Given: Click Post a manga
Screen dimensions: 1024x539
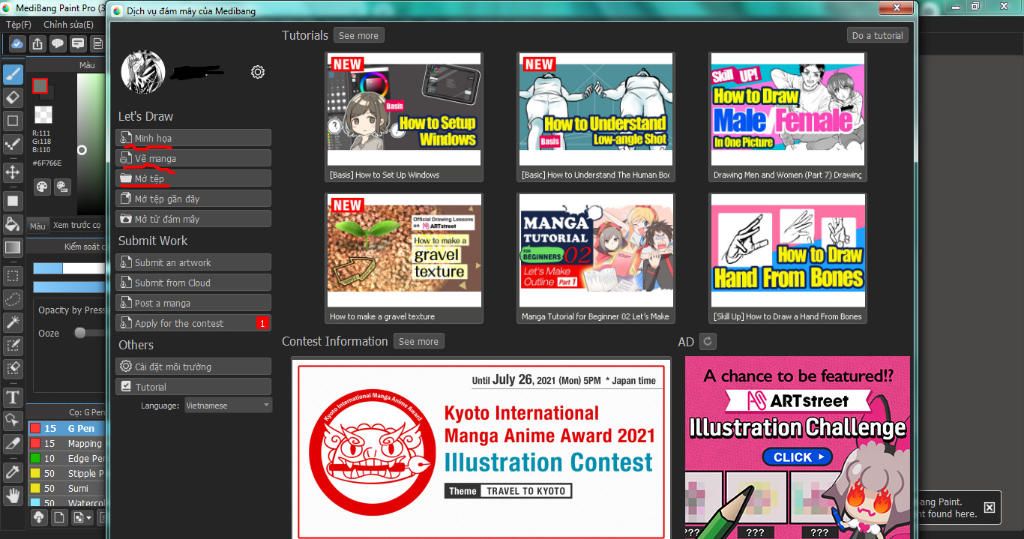Looking at the screenshot, I should click(x=194, y=303).
